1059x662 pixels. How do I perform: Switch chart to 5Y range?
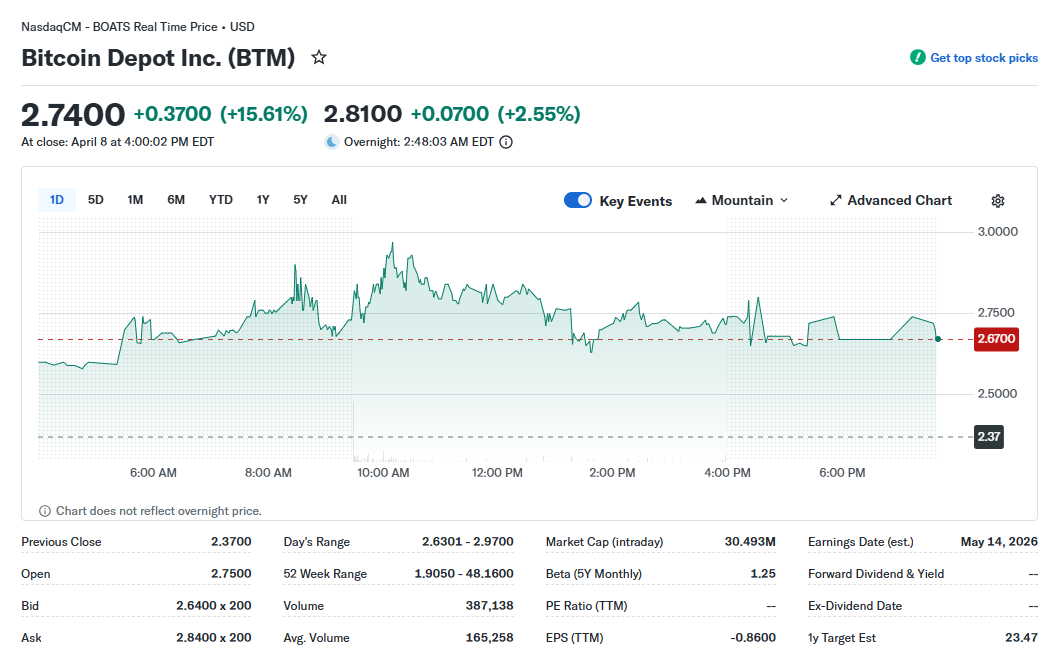click(300, 200)
